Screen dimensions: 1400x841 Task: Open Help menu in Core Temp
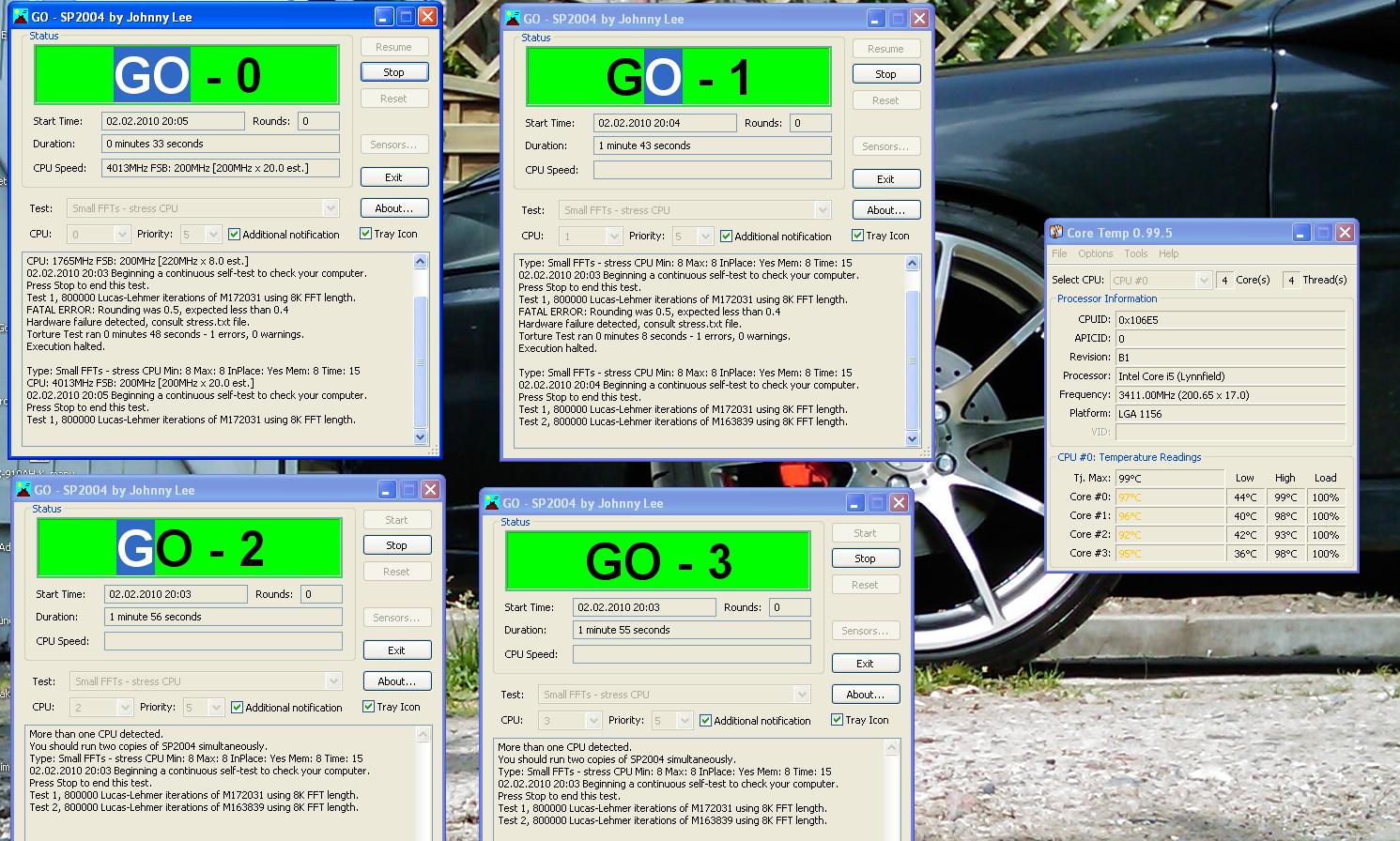coord(1168,253)
